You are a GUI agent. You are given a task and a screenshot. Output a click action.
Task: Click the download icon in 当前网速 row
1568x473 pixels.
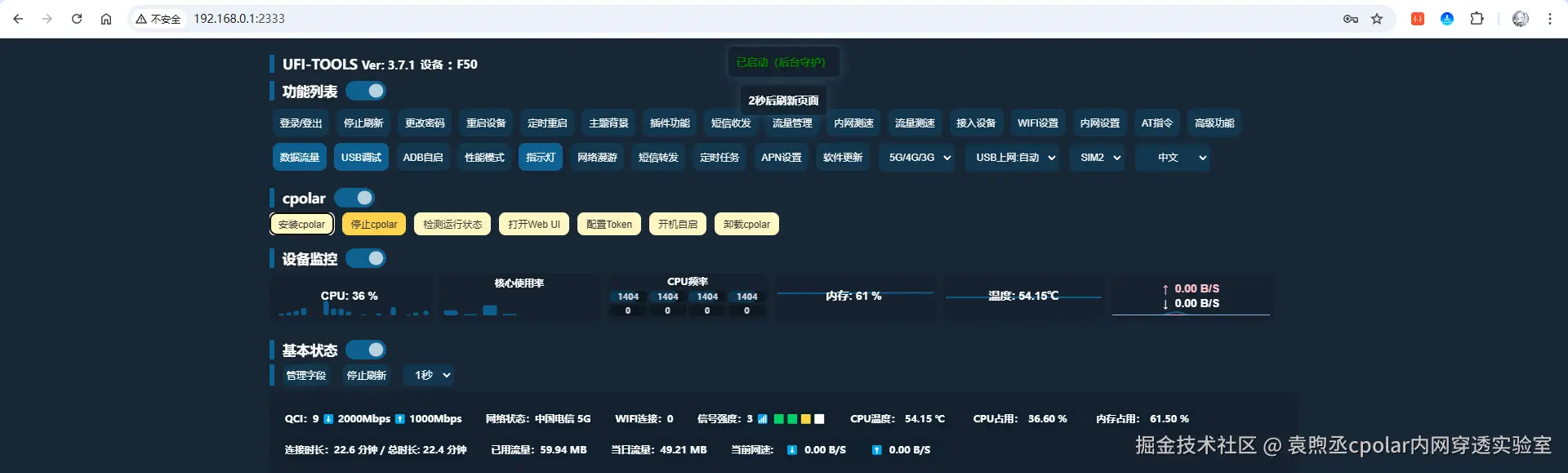pos(792,450)
